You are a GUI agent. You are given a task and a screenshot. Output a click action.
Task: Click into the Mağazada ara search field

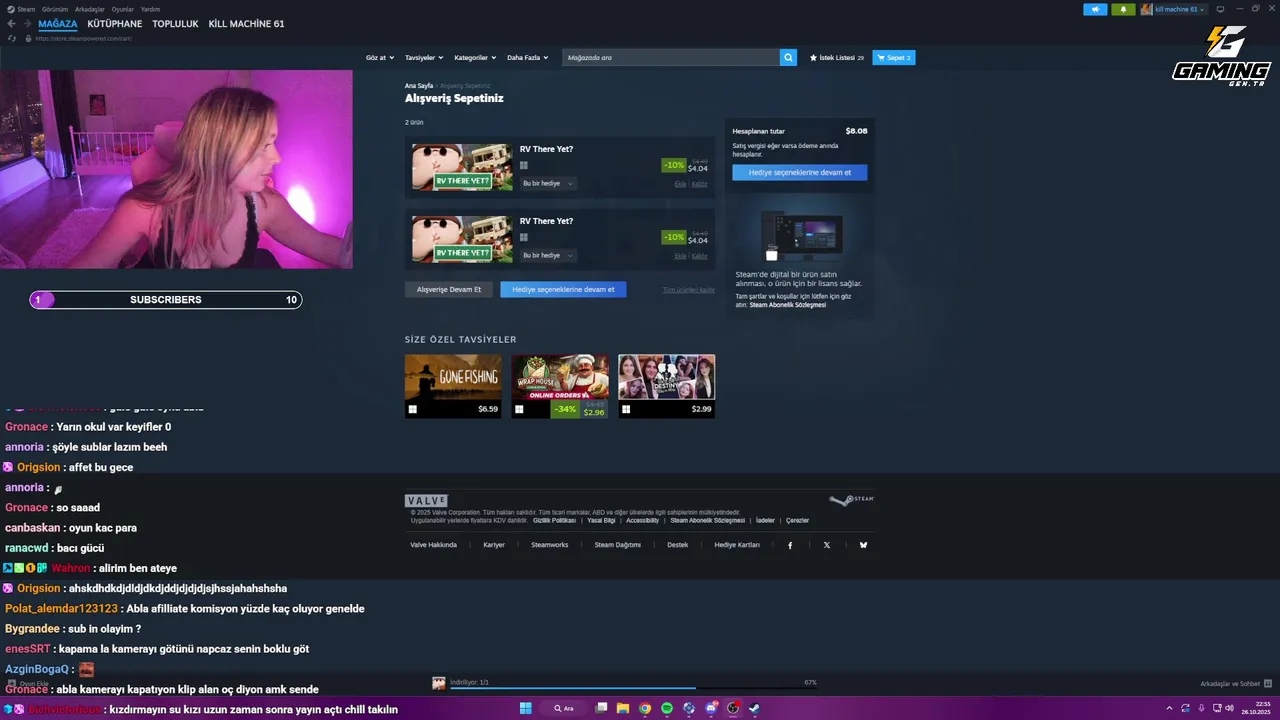tap(671, 58)
